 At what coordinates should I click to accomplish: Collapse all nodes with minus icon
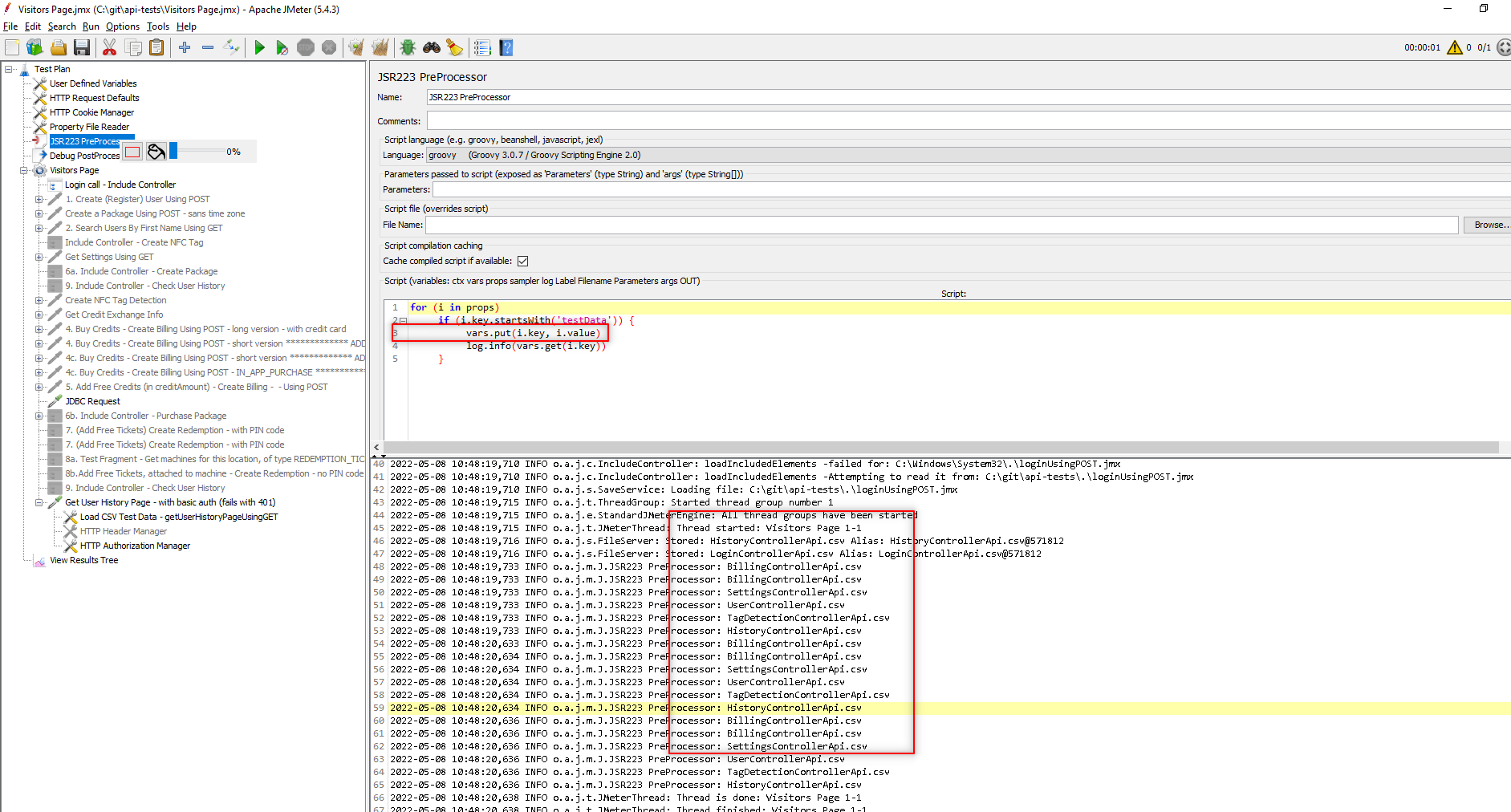click(x=208, y=47)
